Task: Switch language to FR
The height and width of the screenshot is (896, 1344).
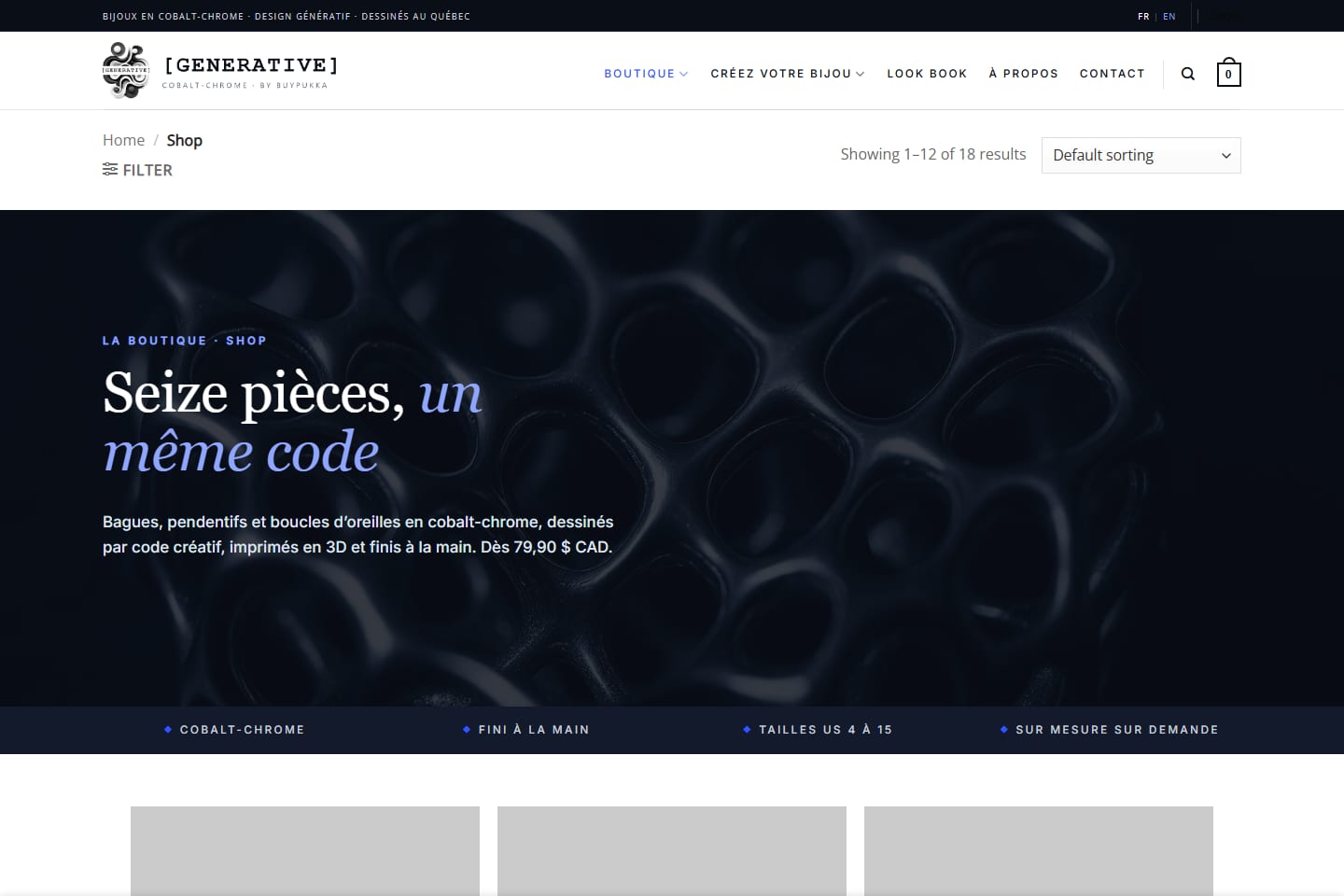Action: [x=1143, y=17]
